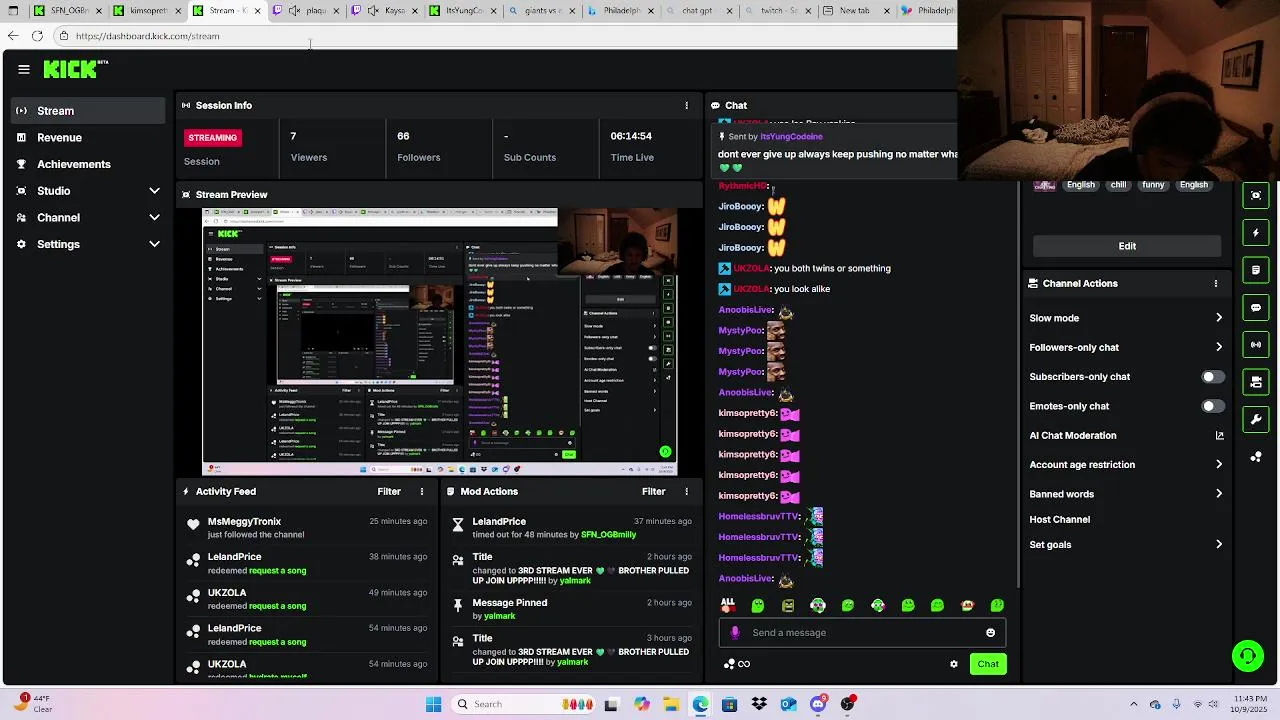
Task: Expand the Studio section chevron
Action: (x=154, y=190)
